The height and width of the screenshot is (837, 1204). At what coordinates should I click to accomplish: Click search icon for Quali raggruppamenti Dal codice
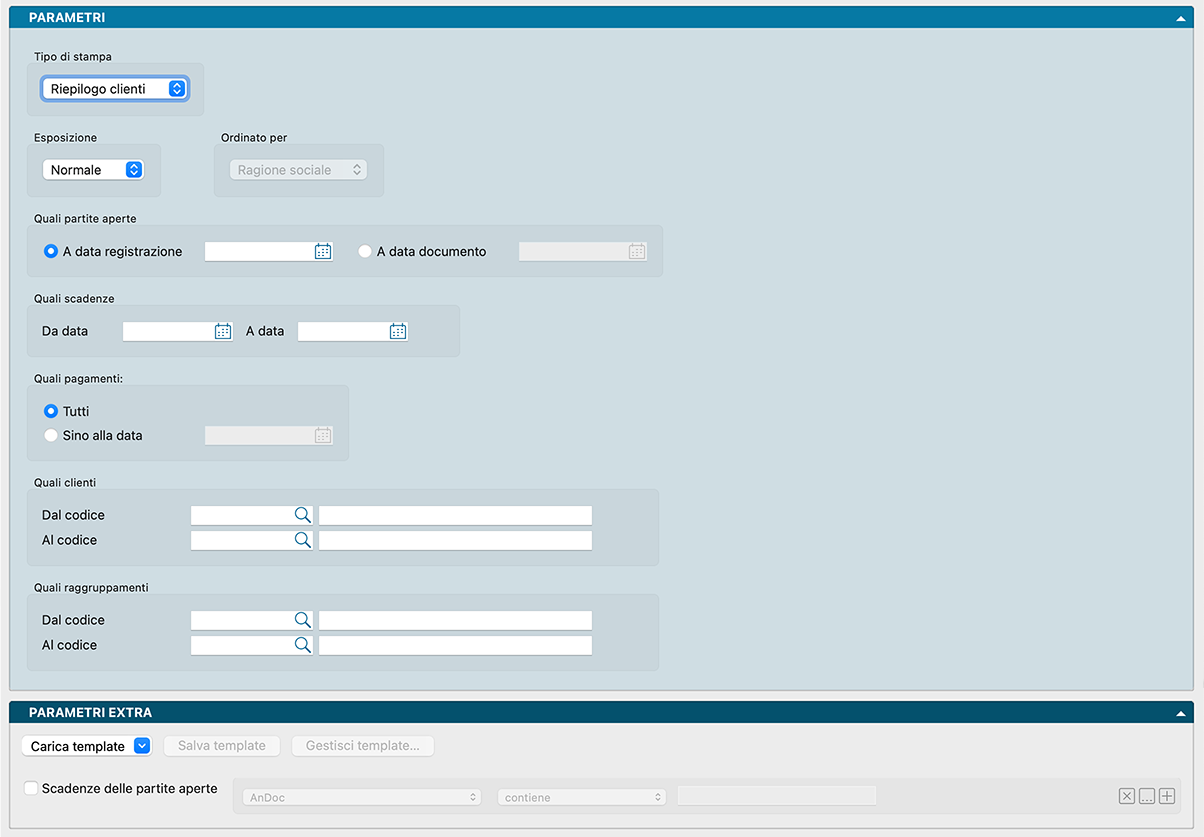[x=302, y=620]
